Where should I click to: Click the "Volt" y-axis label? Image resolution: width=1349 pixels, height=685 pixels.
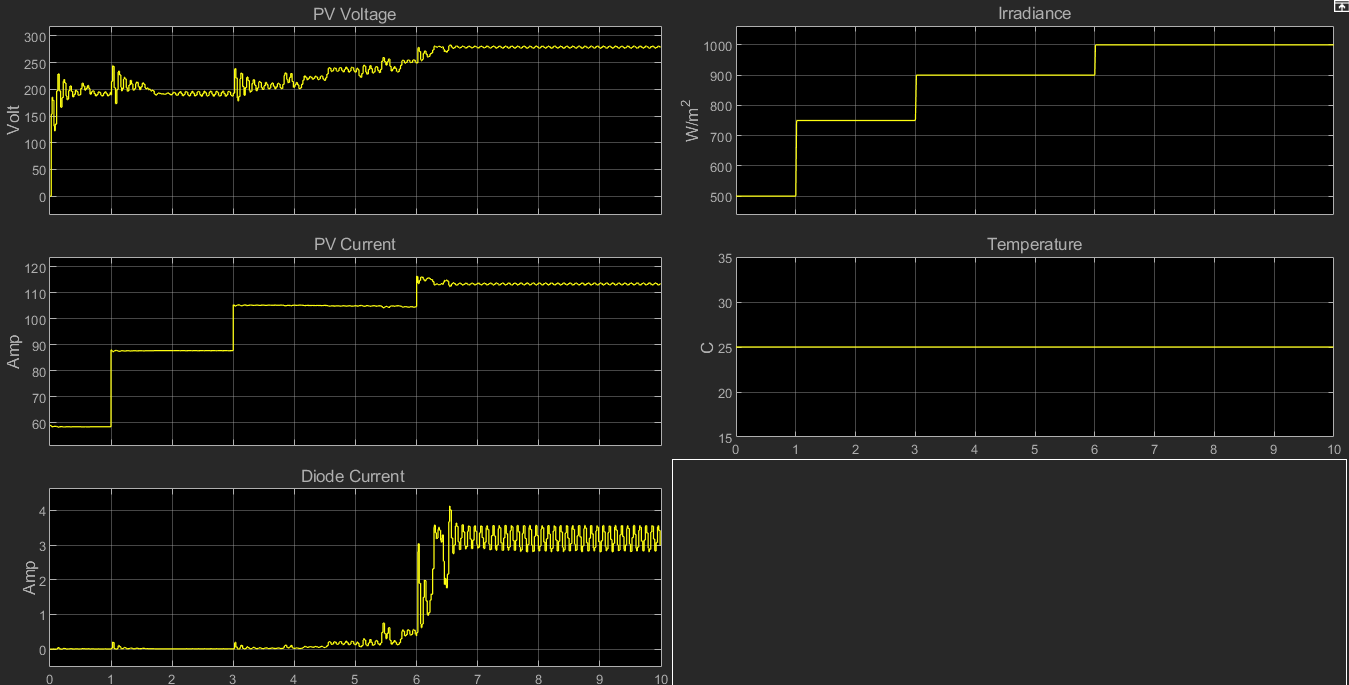tap(14, 120)
